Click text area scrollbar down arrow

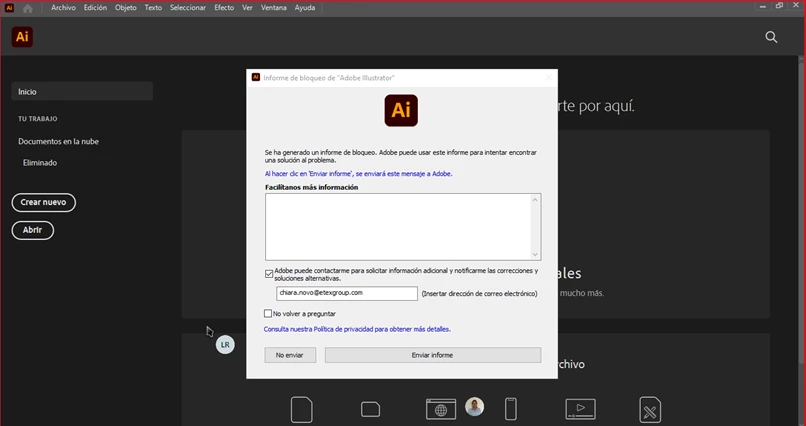coord(535,254)
